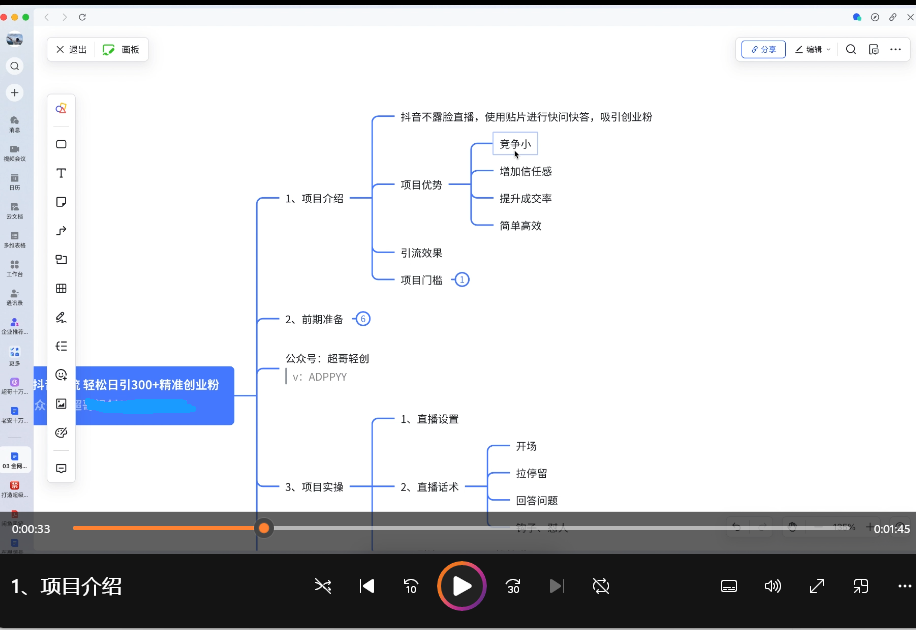This screenshot has width=916, height=630.
Task: Open player more options at bottom right
Action: coord(904,586)
